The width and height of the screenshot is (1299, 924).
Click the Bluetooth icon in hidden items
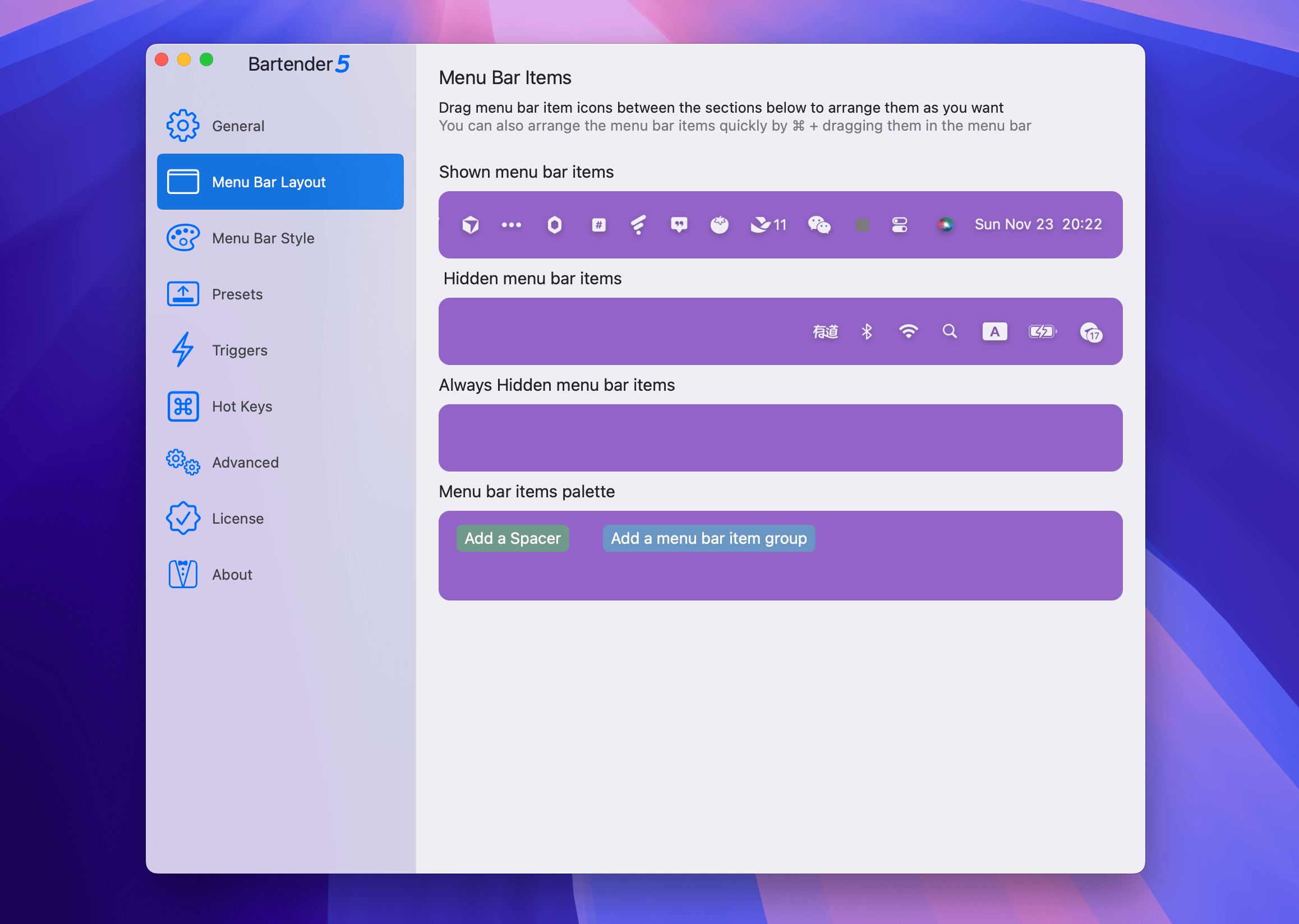[x=867, y=331]
